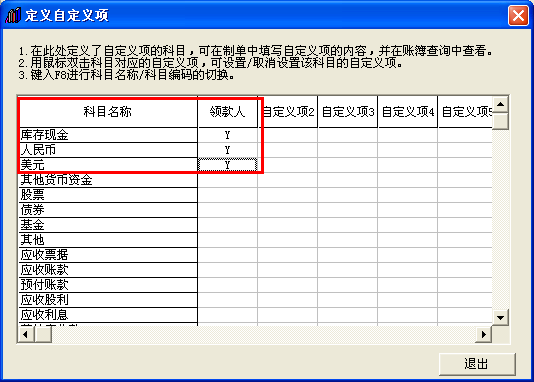Image resolution: width=534 pixels, height=382 pixels.
Task: Click the 退出 button
Action: click(477, 364)
